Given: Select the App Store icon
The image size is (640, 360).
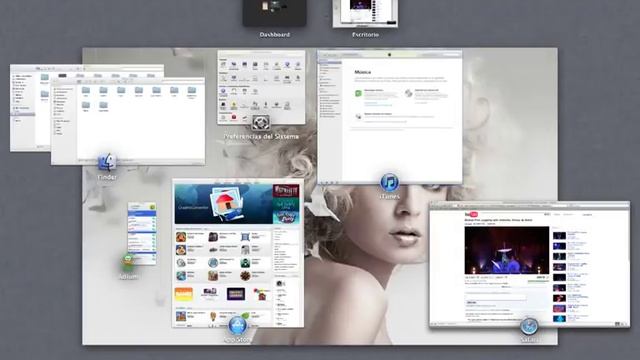Looking at the screenshot, I should click(238, 325).
